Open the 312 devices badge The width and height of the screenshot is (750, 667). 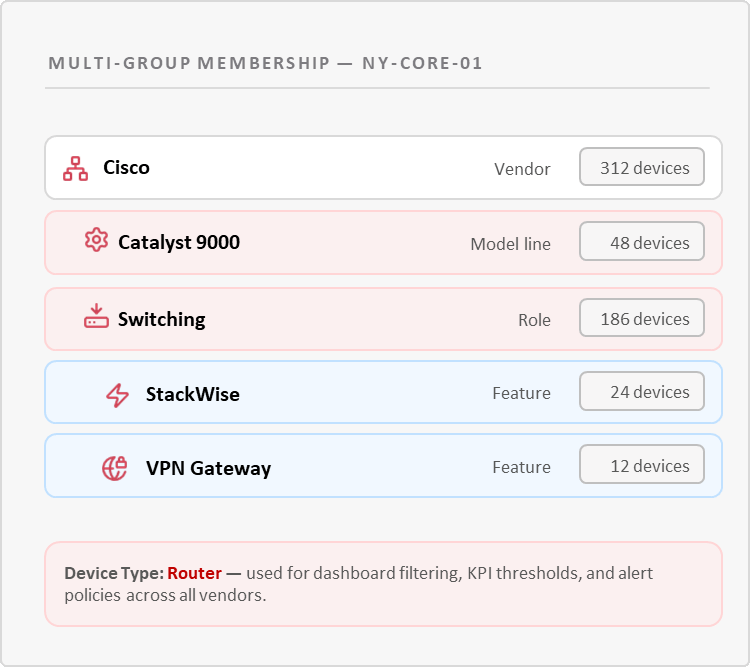[x=642, y=168]
